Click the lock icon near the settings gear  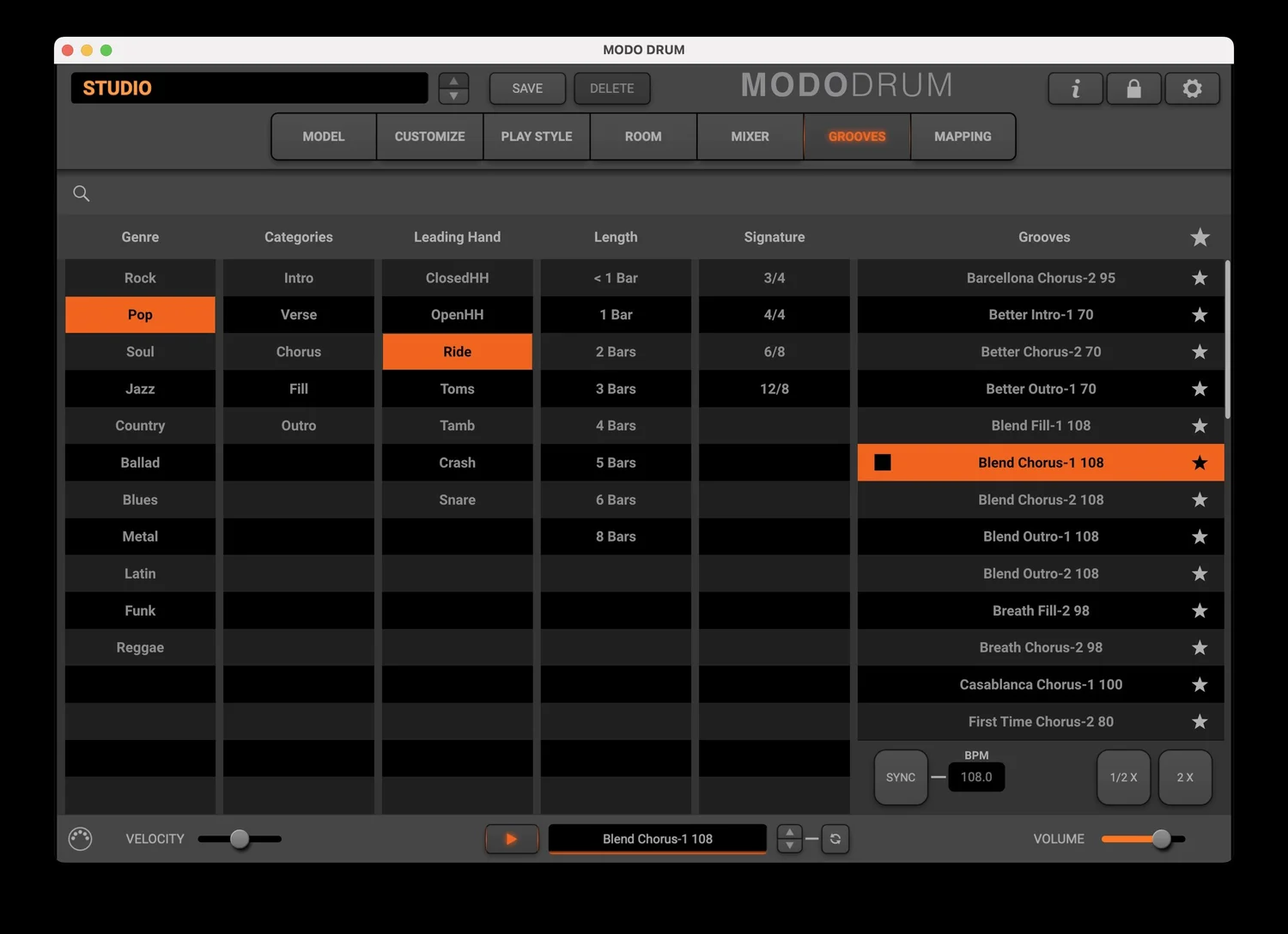1133,88
